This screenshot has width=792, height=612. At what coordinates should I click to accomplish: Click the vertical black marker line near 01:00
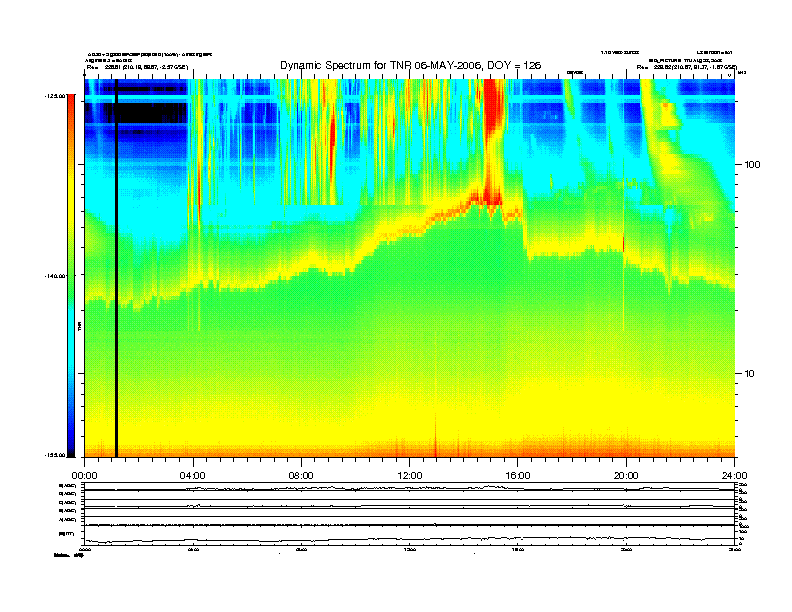click(x=116, y=268)
